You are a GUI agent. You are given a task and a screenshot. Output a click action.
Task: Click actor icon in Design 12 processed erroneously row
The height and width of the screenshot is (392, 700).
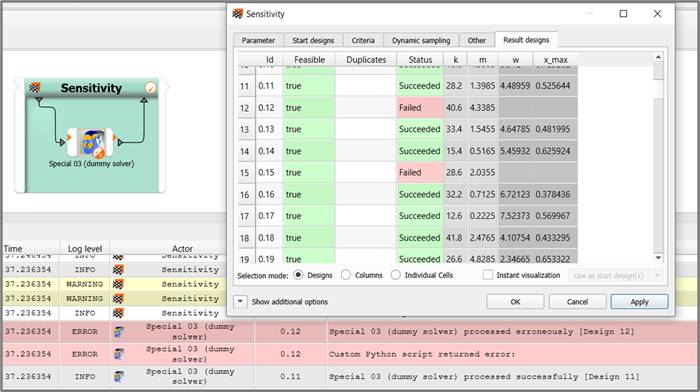click(x=118, y=332)
